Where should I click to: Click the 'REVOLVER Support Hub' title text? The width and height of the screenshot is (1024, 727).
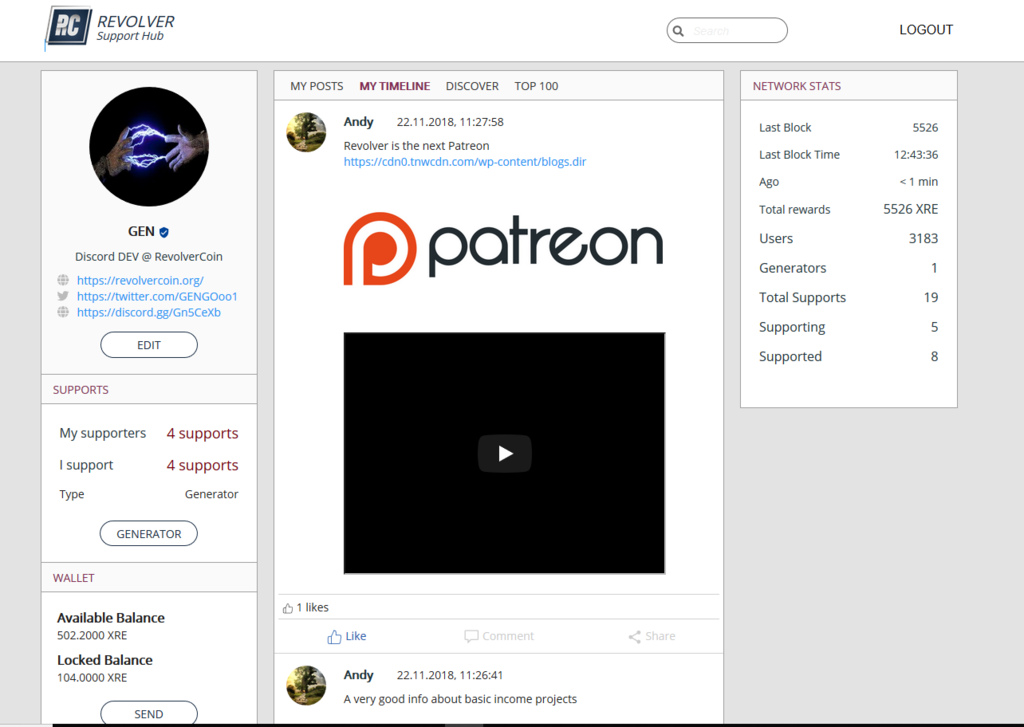pyautogui.click(x=136, y=28)
